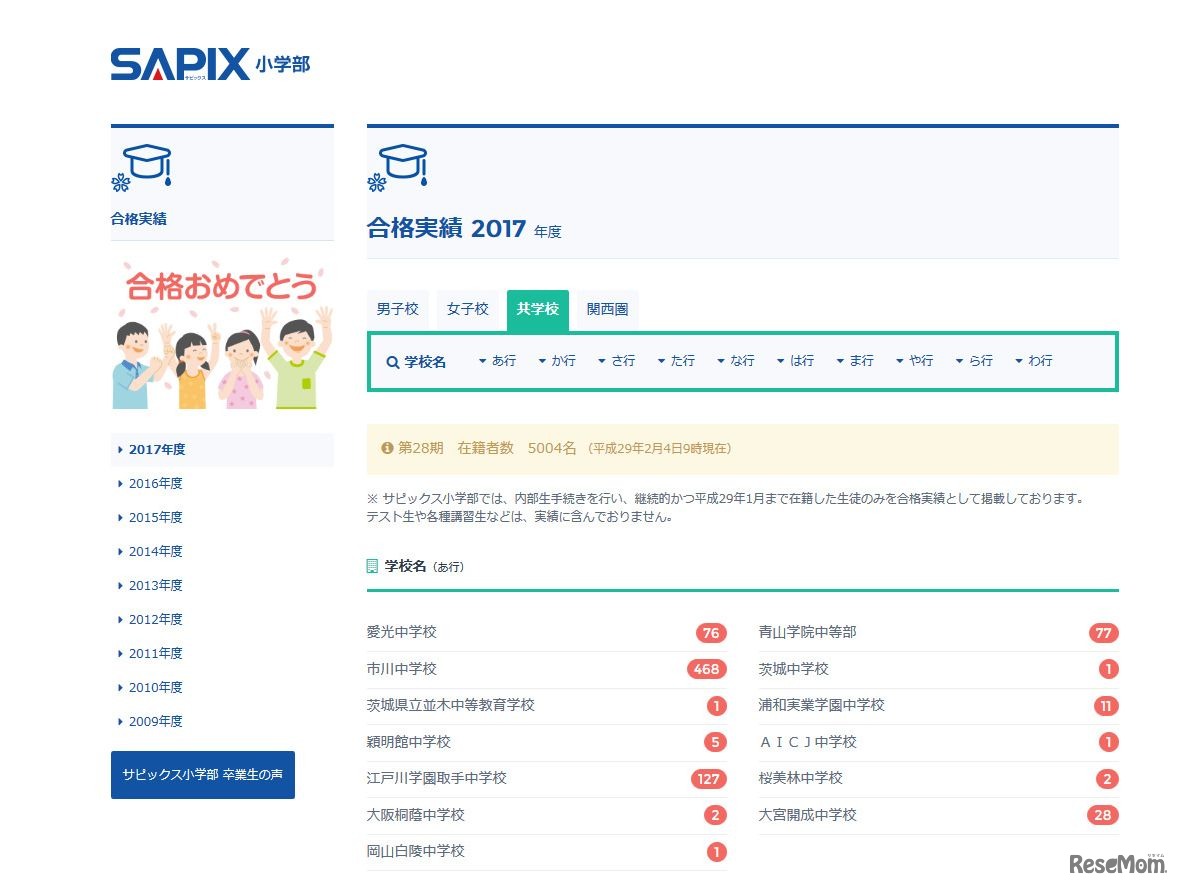Click the info icon beside 第28期 在籍者数
Image resolution: width=1180 pixels, height=887 pixels.
coord(387,448)
